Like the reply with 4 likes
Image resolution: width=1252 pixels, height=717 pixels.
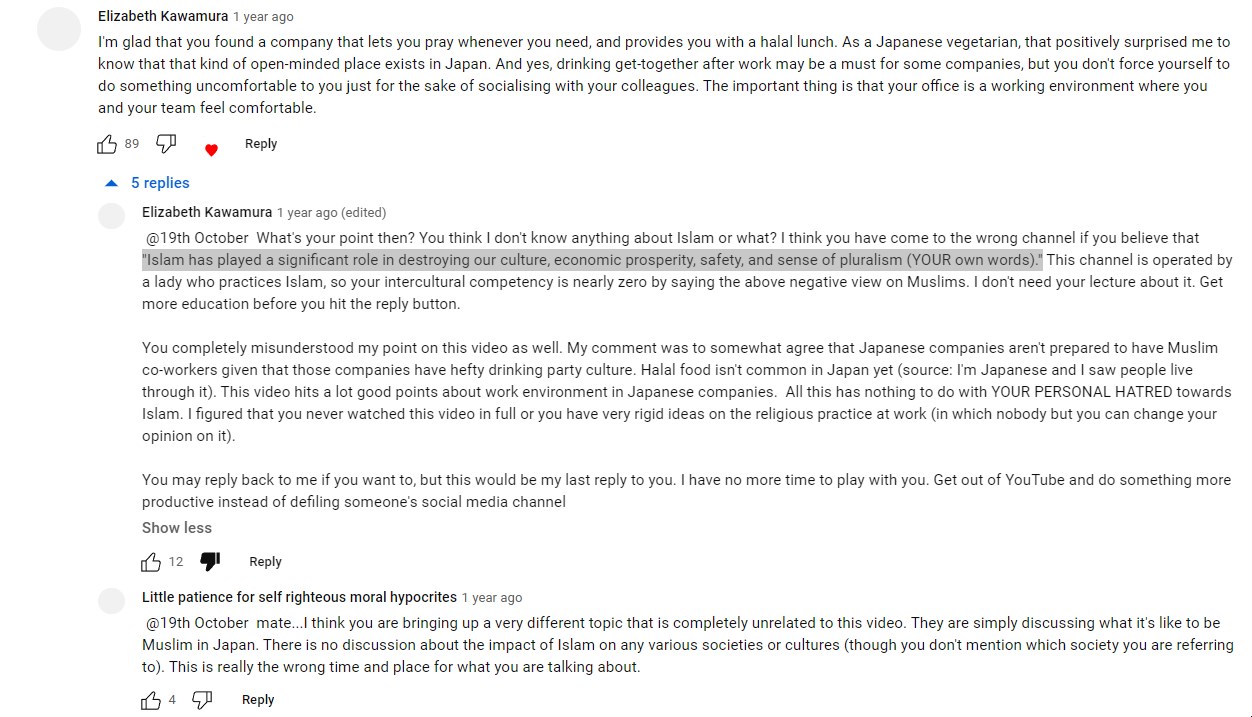[151, 700]
